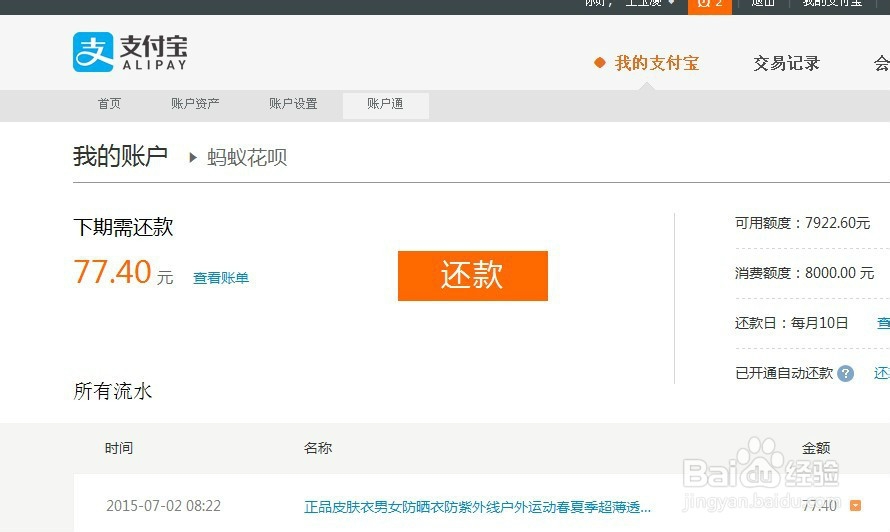Expand the orange arrow on the 77.40 transaction row

point(855,505)
